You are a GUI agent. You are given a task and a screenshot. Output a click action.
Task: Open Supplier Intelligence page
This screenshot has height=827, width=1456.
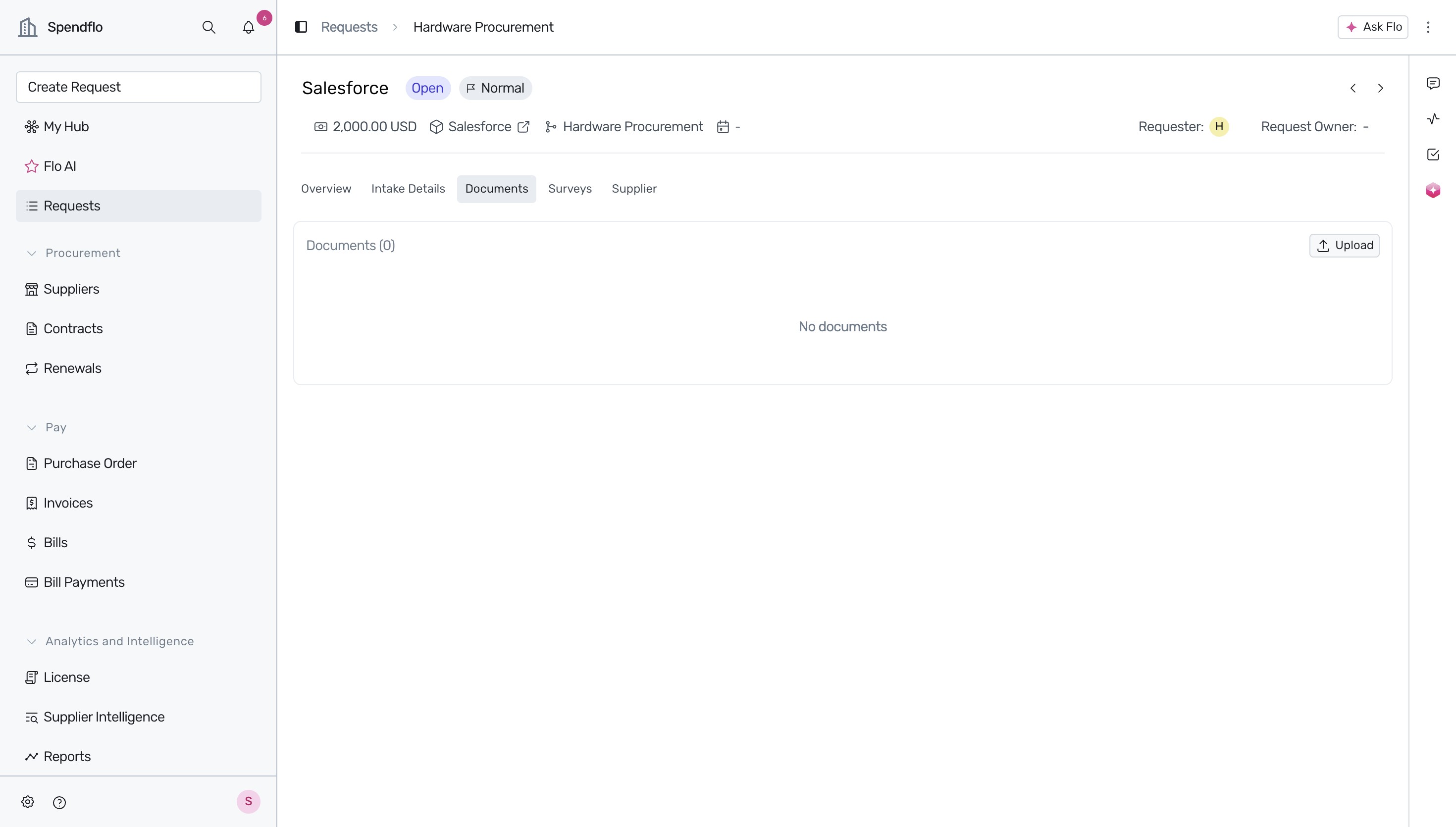click(139, 717)
